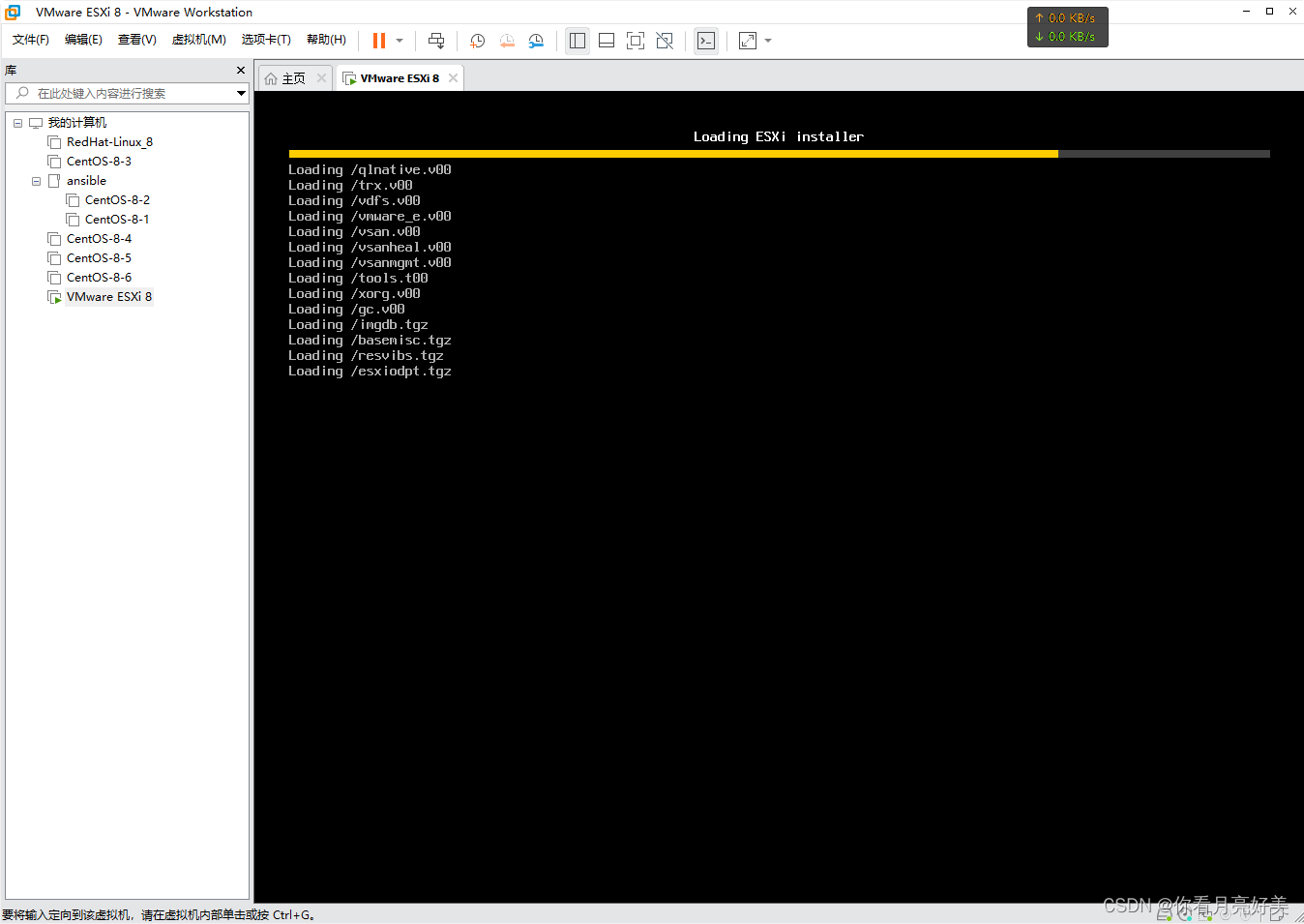
Task: Open the stretch display dropdown arrow
Action: (768, 41)
